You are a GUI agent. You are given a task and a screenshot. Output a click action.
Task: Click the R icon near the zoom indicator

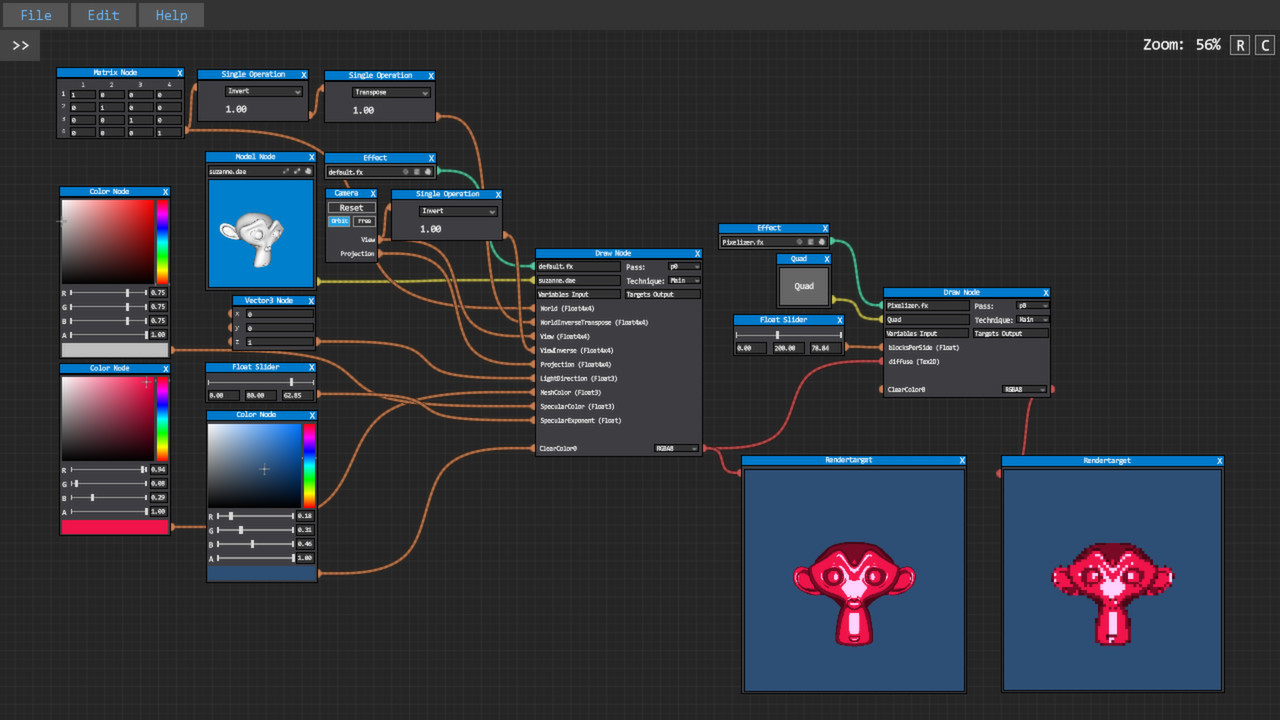[x=1239, y=45]
